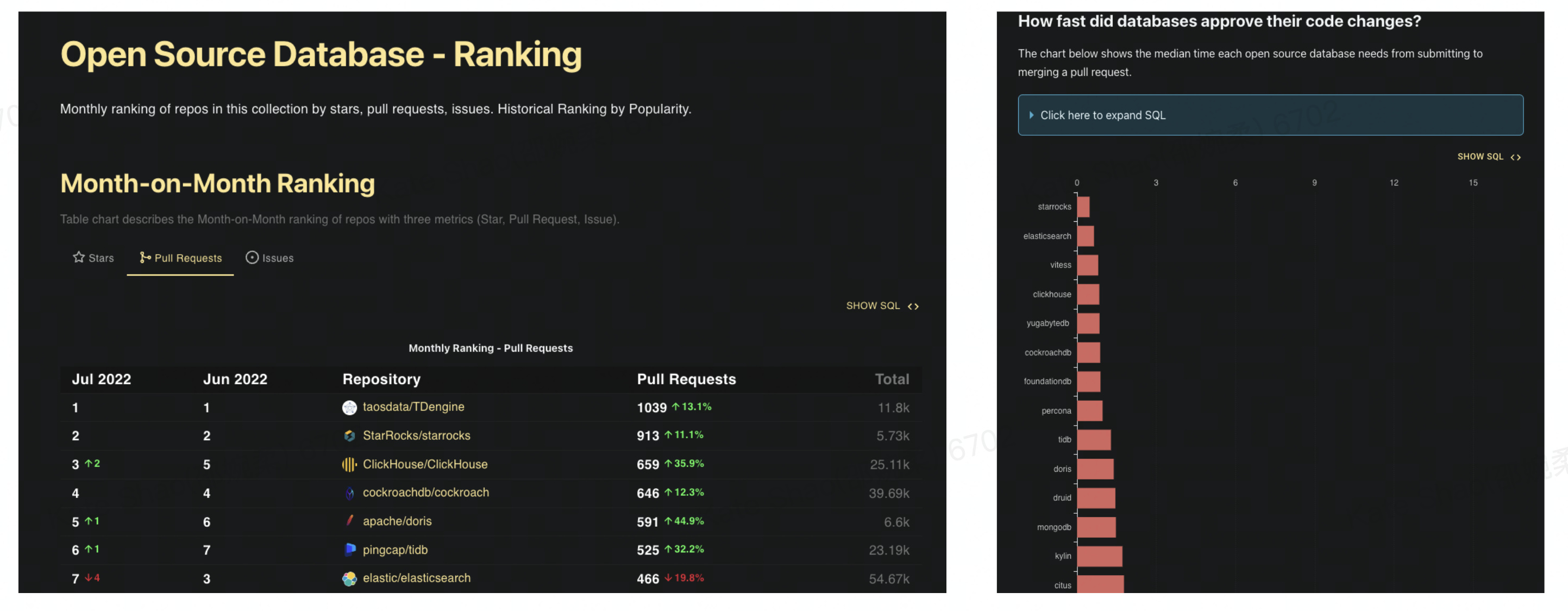Click the cockroachdb repository logo icon
The image size is (1568, 611).
tap(349, 494)
